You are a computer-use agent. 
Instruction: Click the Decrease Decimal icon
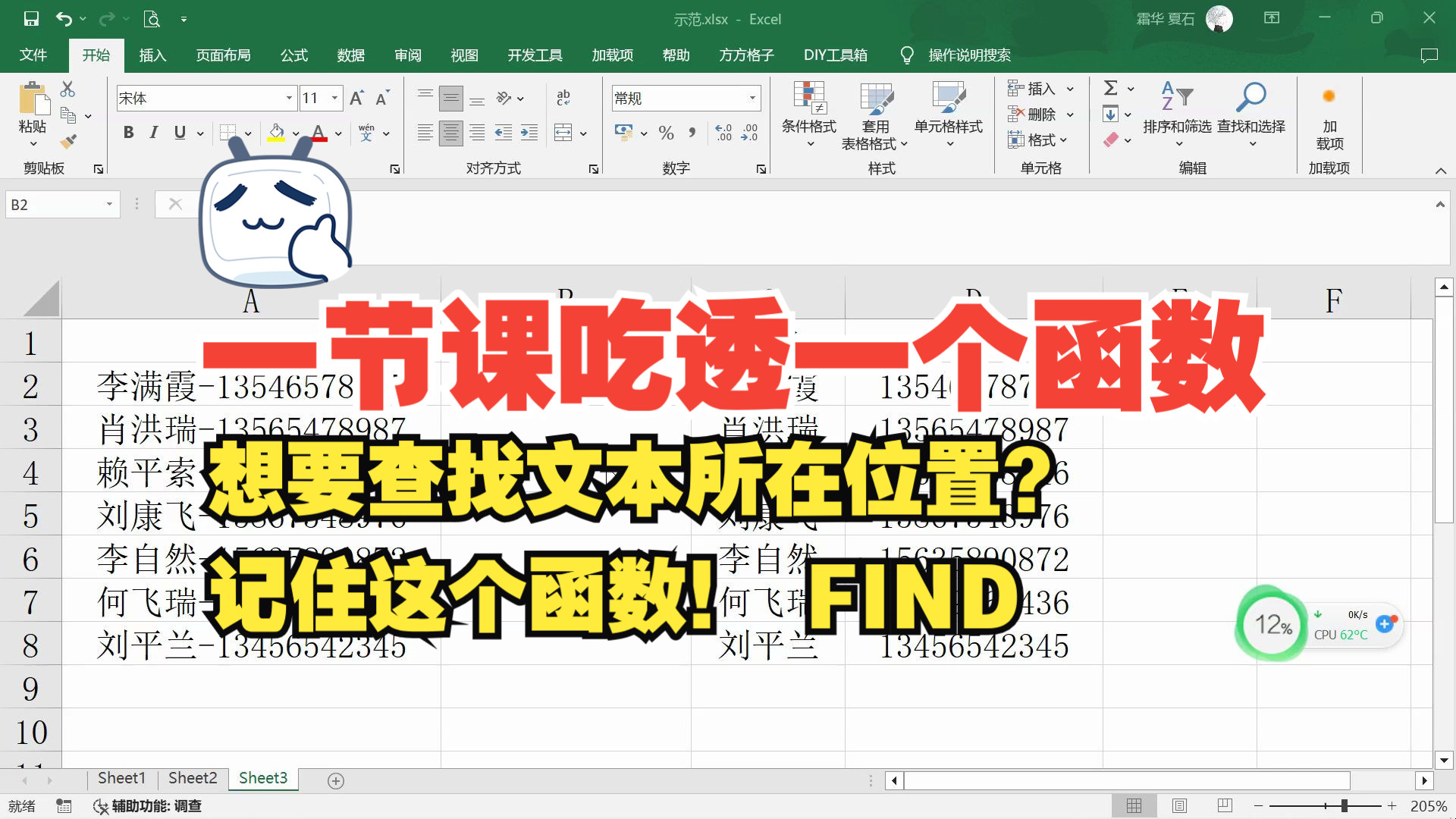click(x=749, y=133)
